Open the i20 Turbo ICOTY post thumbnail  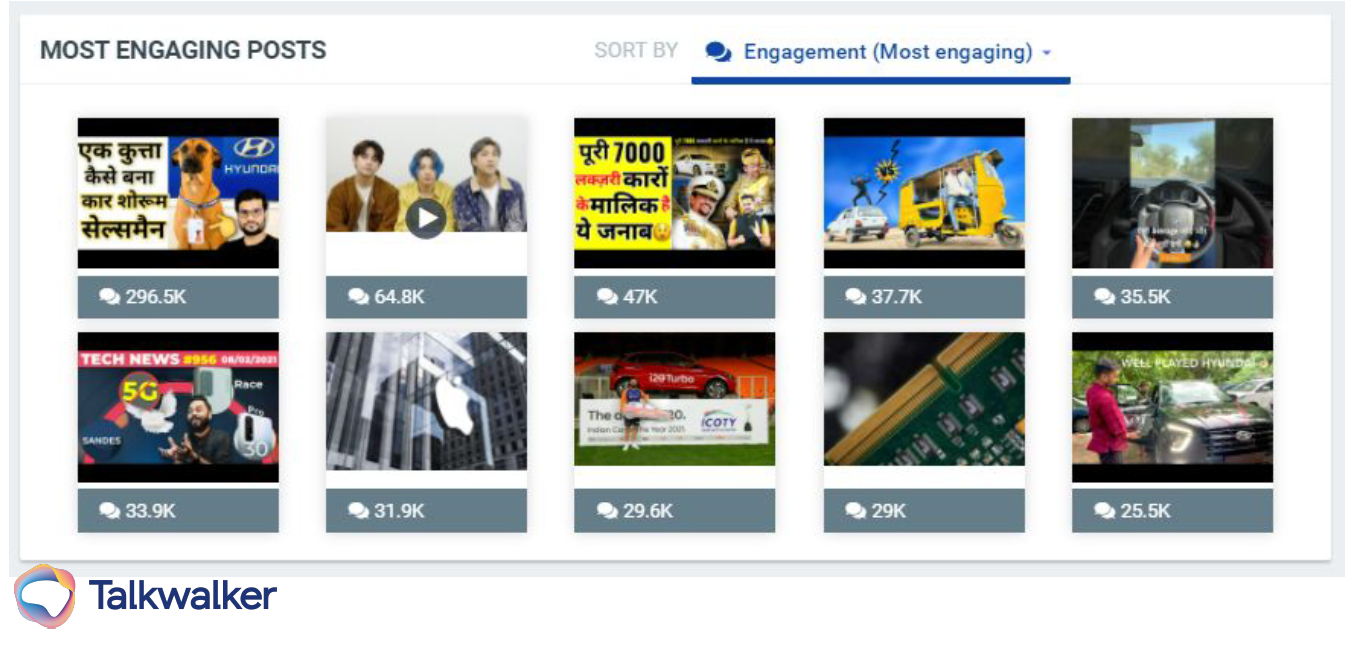(x=674, y=399)
